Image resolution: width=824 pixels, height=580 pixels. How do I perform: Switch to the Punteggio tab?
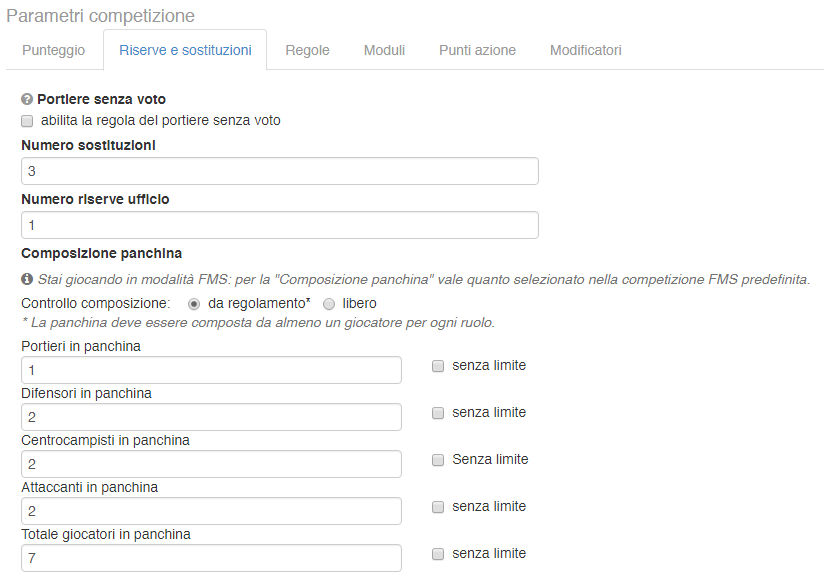point(54,50)
